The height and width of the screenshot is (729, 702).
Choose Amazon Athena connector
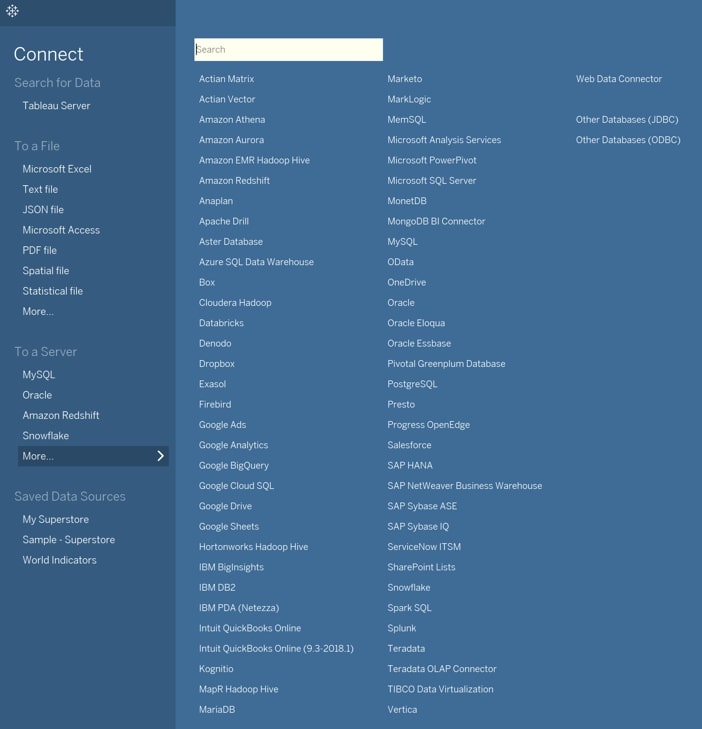point(232,119)
